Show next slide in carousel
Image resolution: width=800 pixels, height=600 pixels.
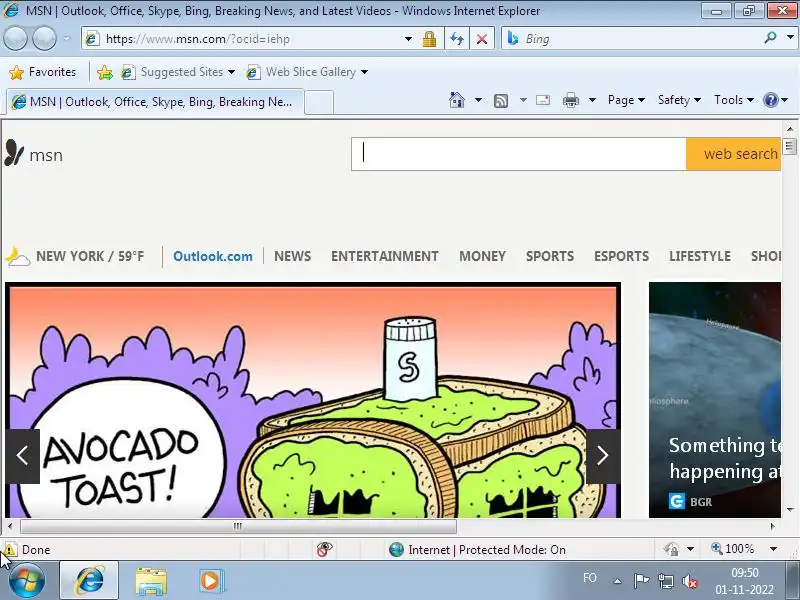(603, 456)
